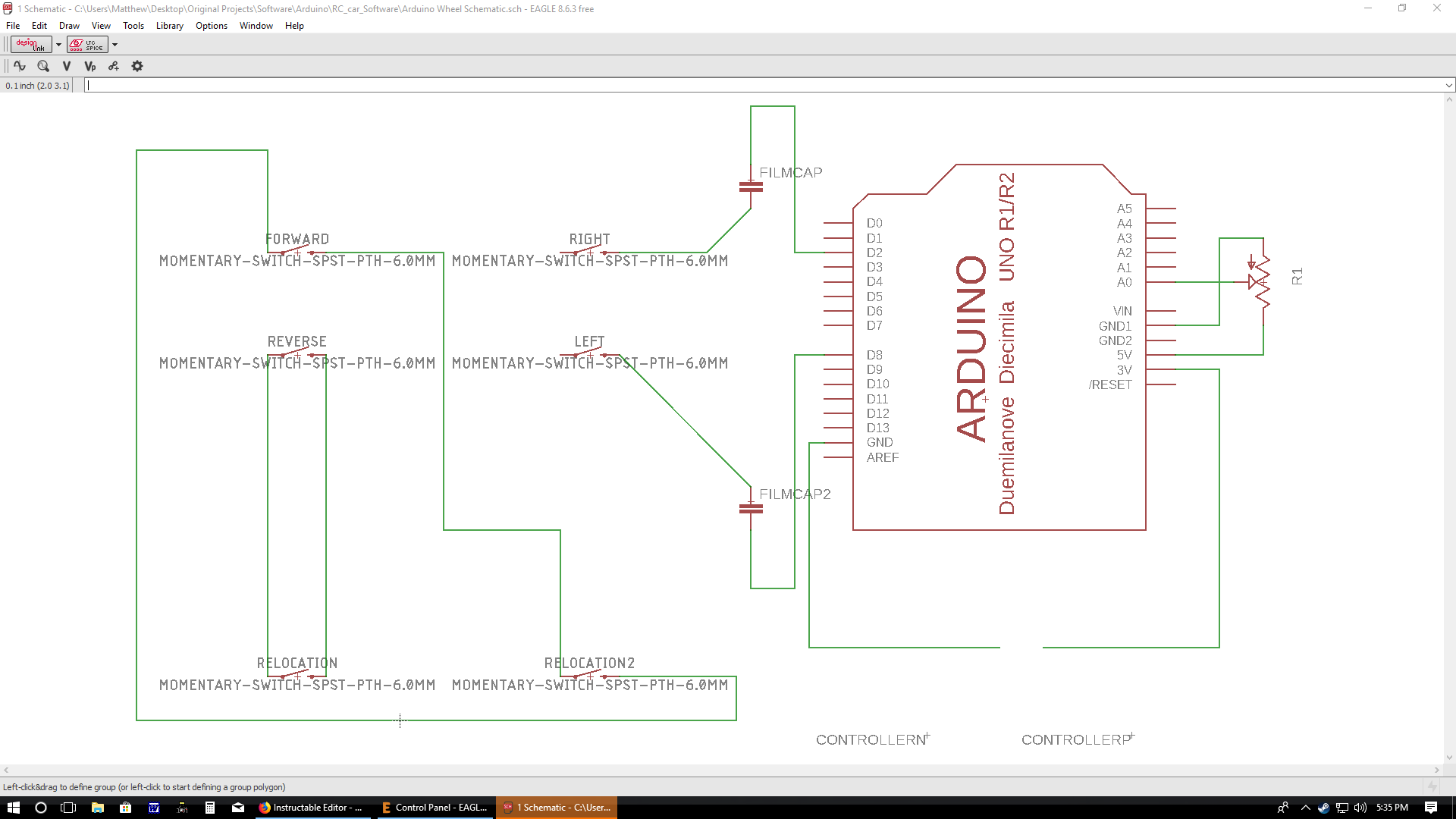
Task: Open Microsoft Store from the taskbar
Action: (x=125, y=808)
